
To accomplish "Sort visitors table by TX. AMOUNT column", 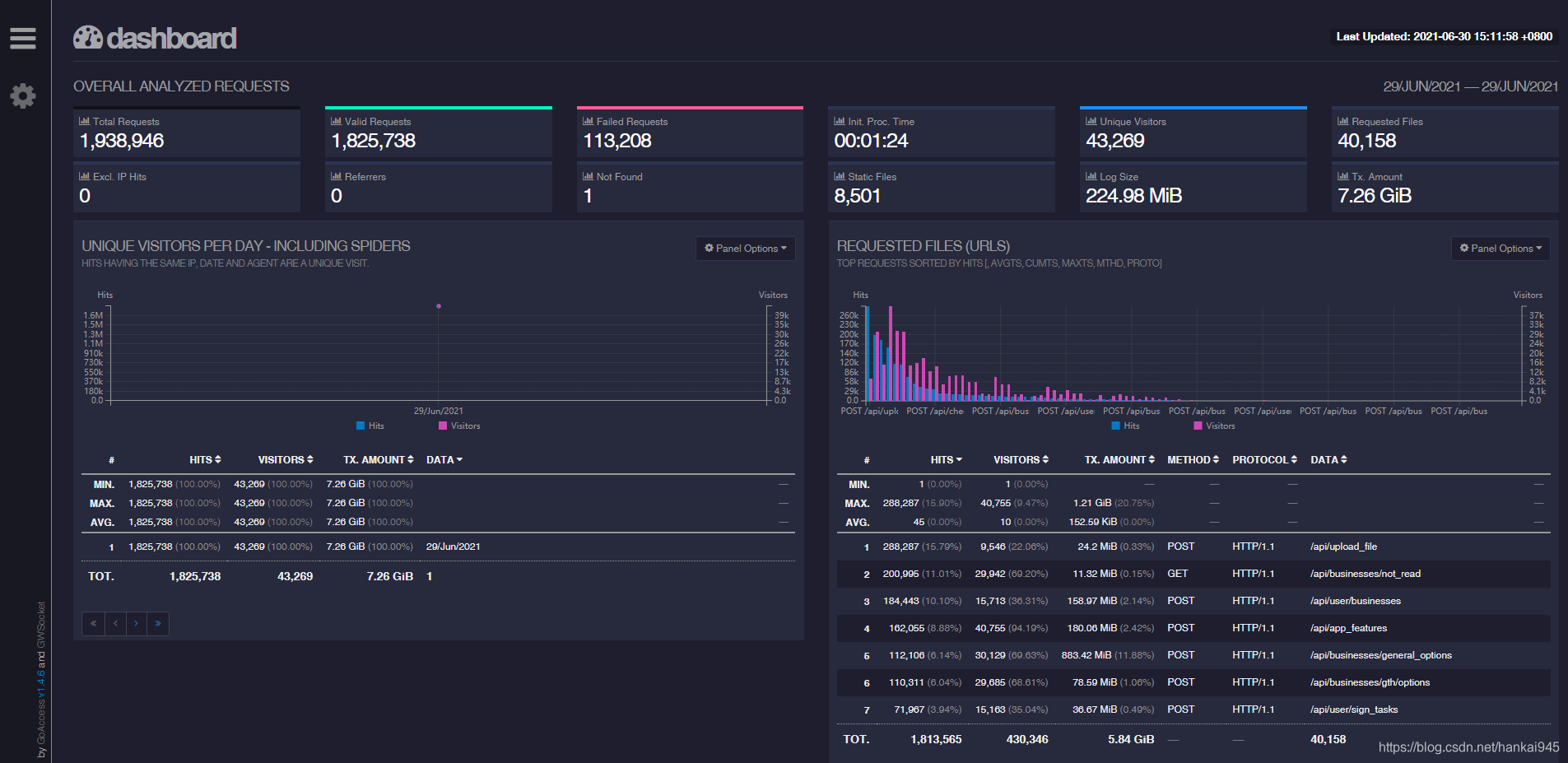I will click(x=379, y=460).
